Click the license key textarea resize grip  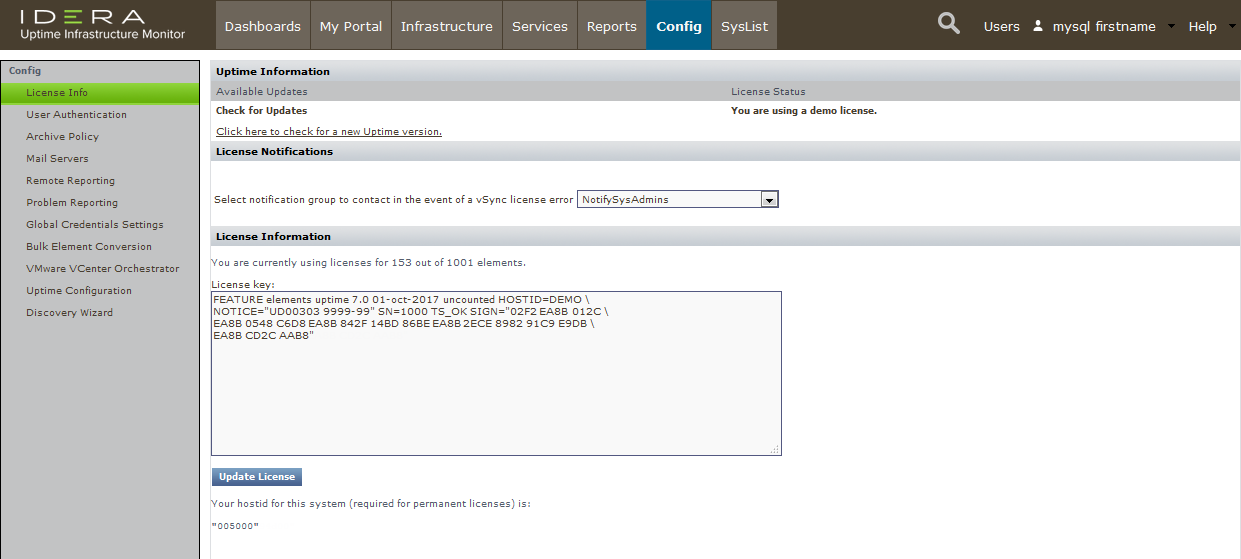pyautogui.click(x=774, y=450)
